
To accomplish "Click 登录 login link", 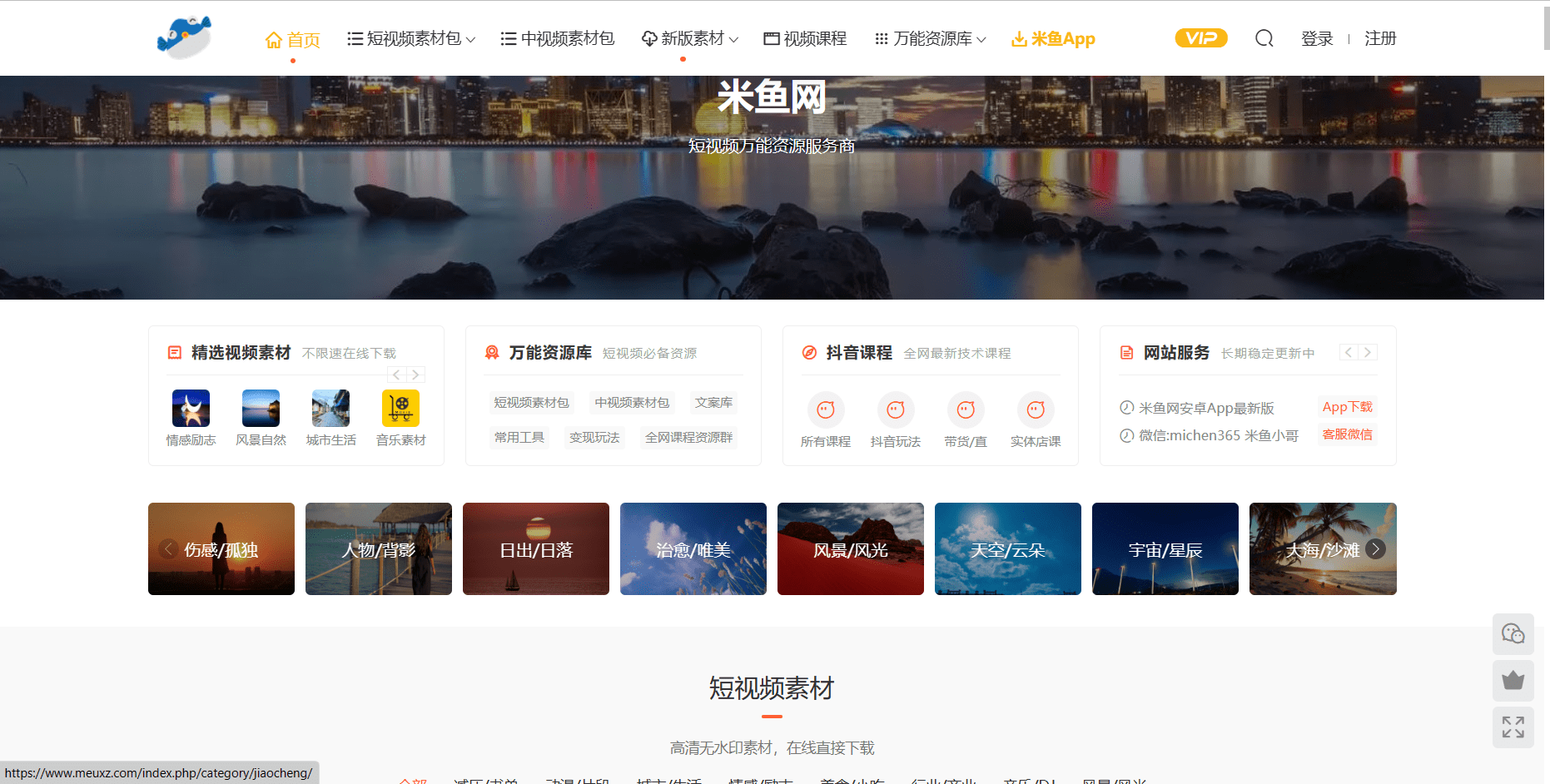I will pos(1317,38).
